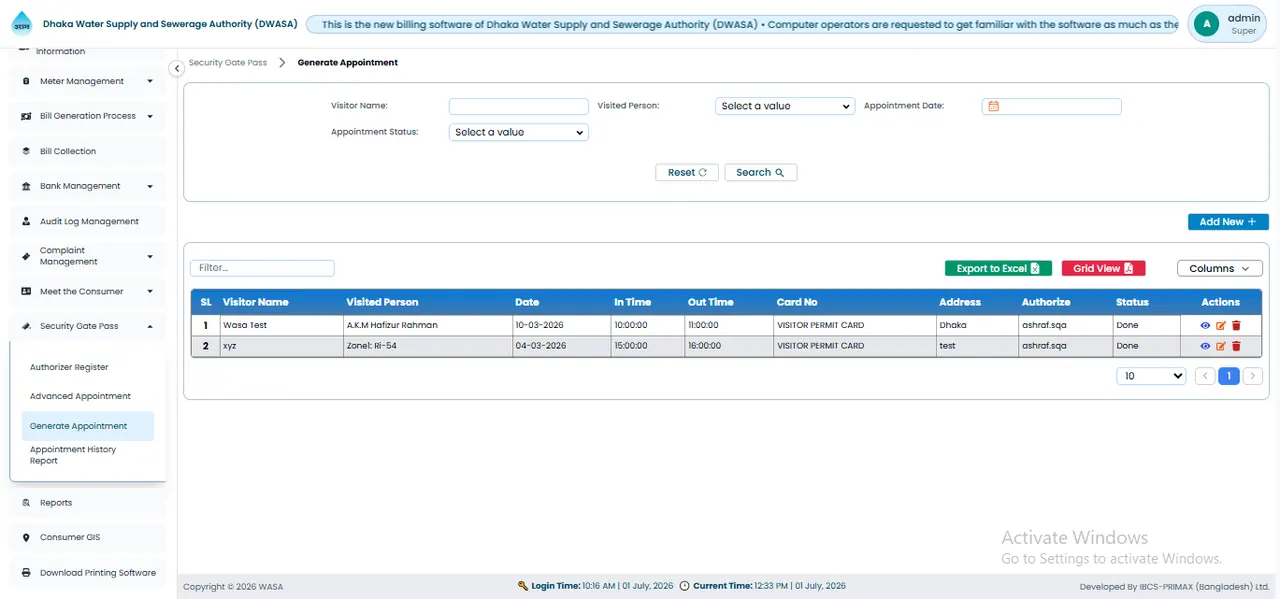Click the Add New button
This screenshot has height=599, width=1280.
point(1228,222)
